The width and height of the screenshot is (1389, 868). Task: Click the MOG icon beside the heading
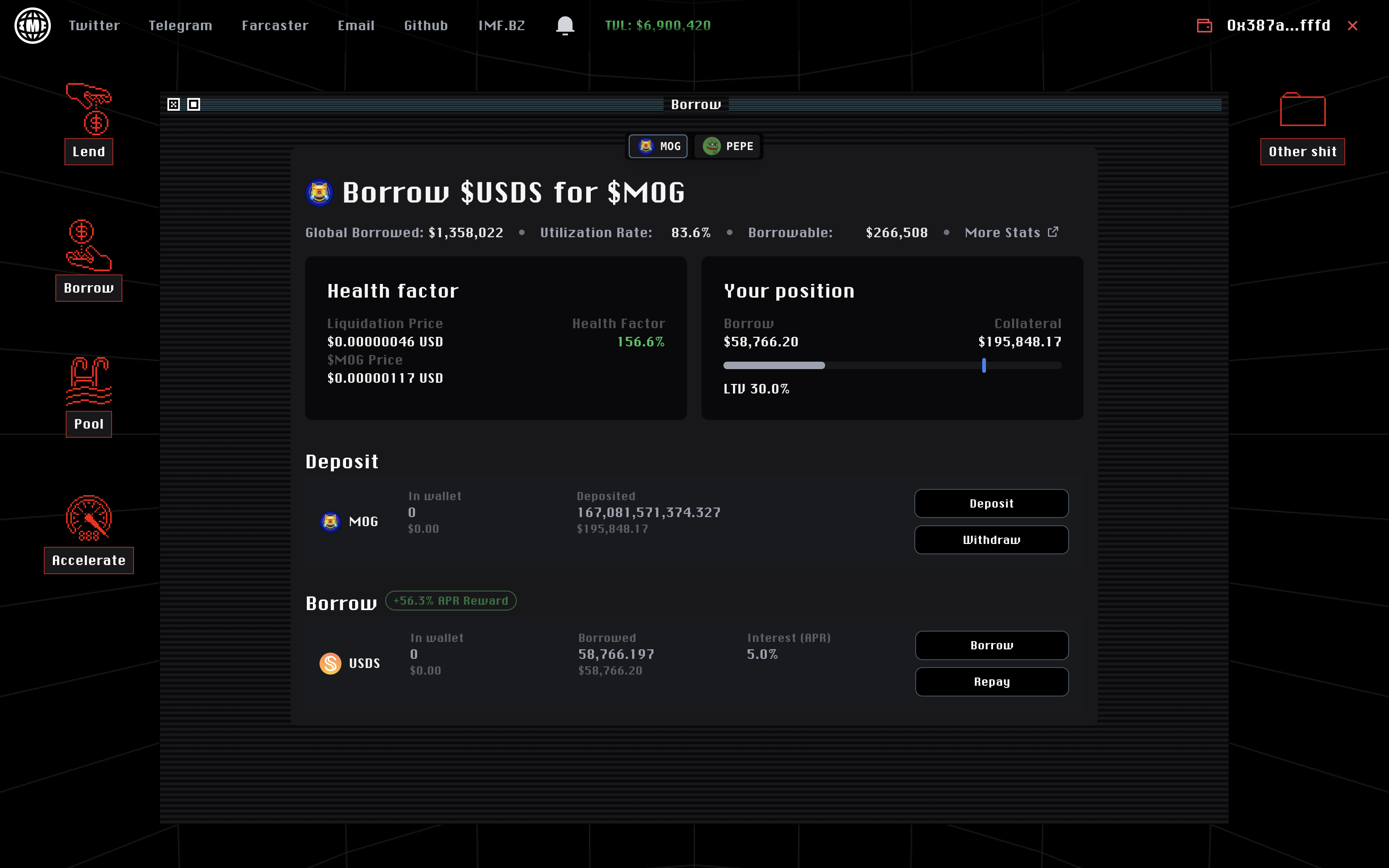click(x=319, y=192)
